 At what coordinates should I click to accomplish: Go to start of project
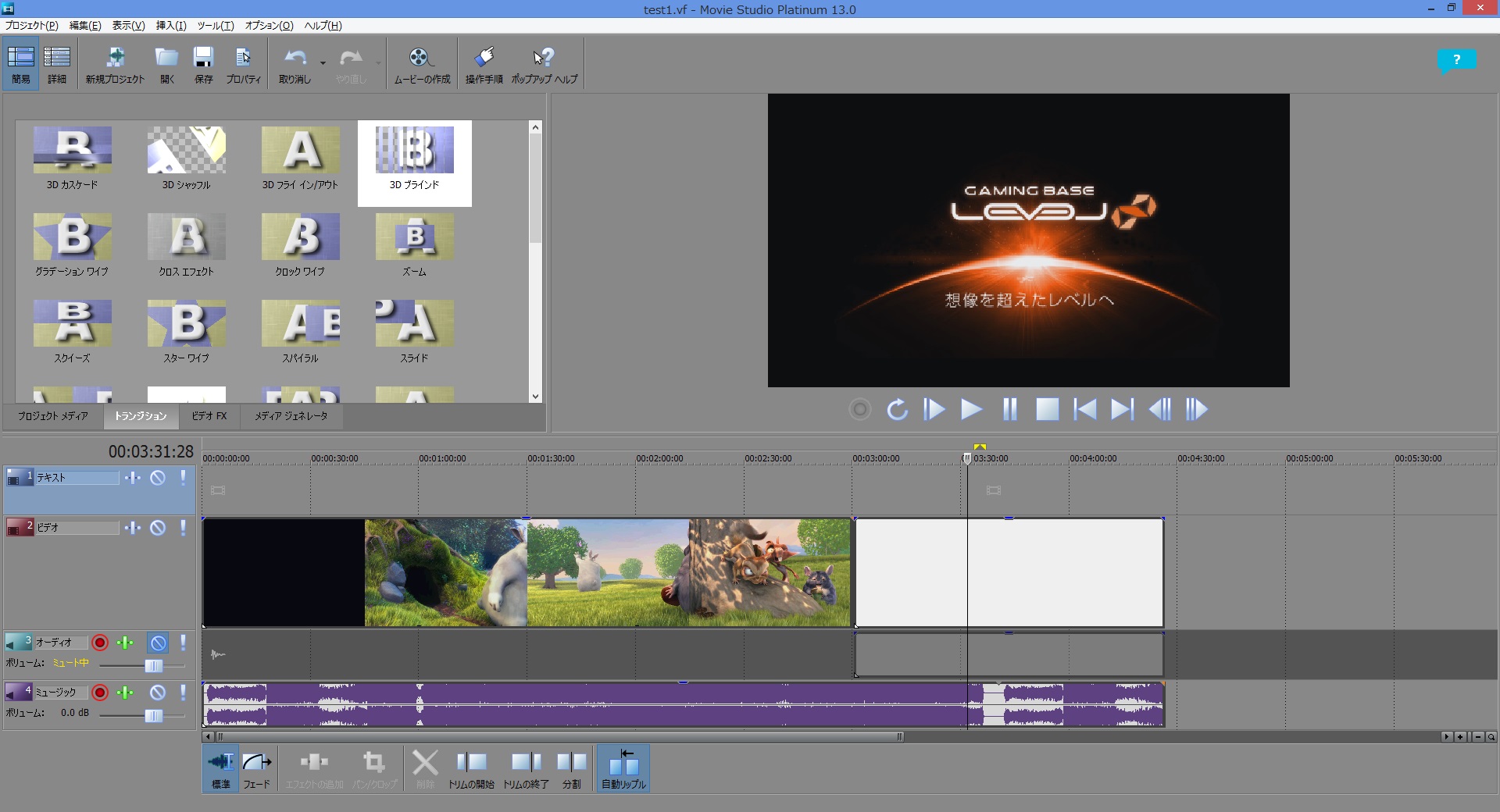(x=1084, y=409)
